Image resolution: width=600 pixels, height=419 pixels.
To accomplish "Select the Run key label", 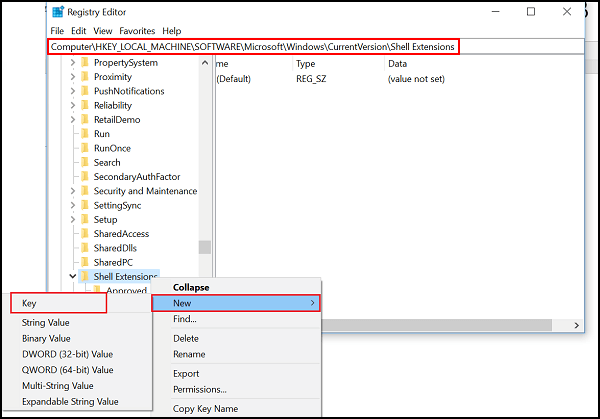I will [x=102, y=134].
